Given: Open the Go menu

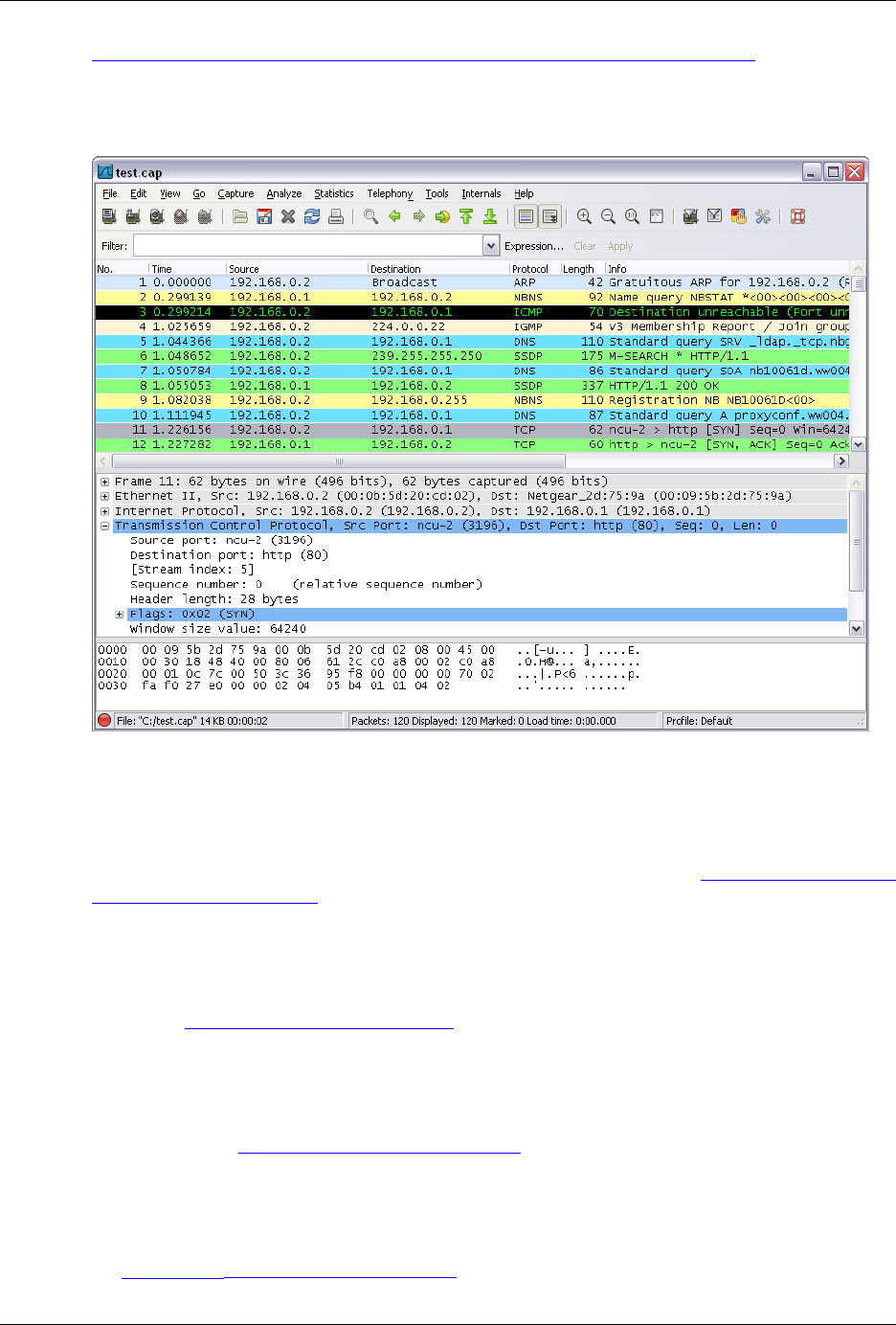Looking at the screenshot, I should point(199,193).
